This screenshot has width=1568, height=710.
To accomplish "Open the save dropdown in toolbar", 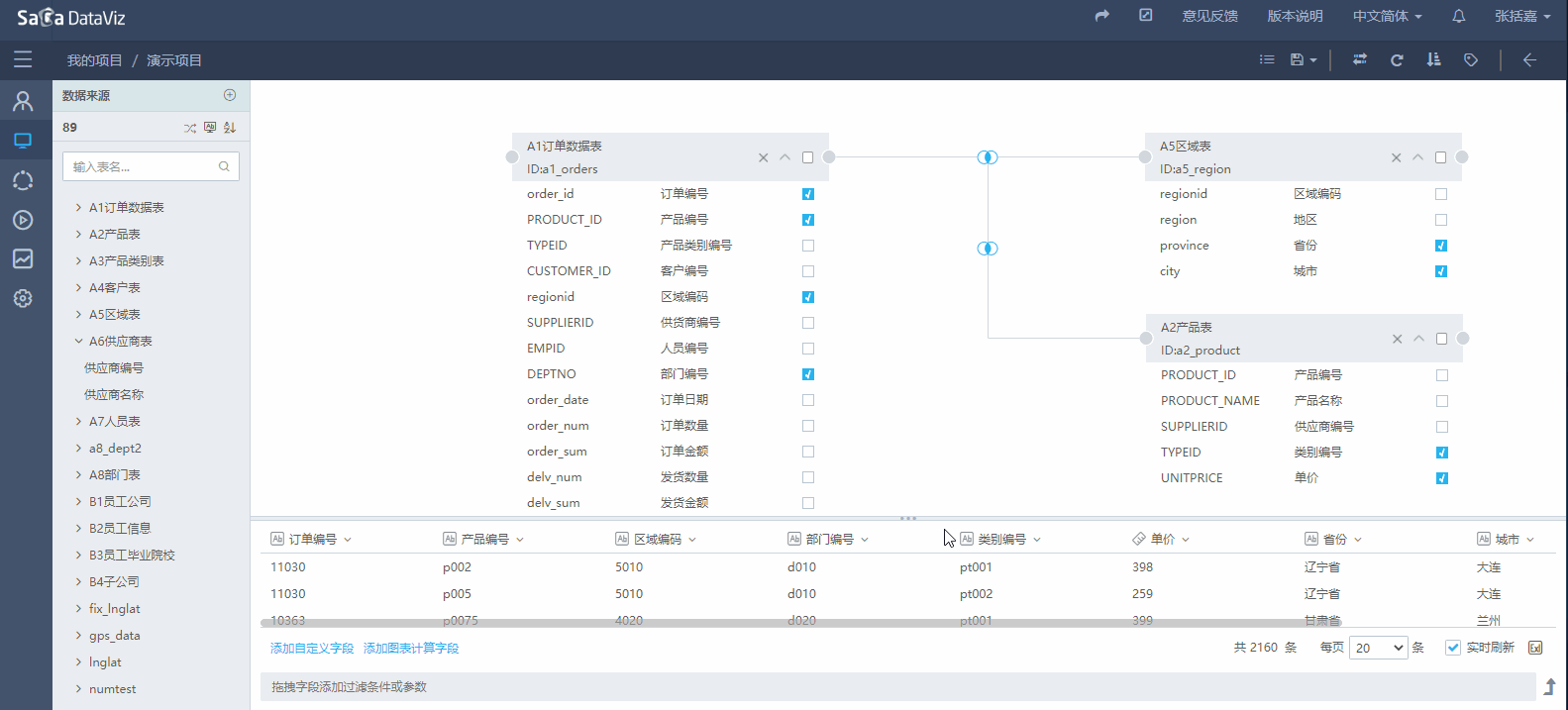I will [x=1304, y=59].
